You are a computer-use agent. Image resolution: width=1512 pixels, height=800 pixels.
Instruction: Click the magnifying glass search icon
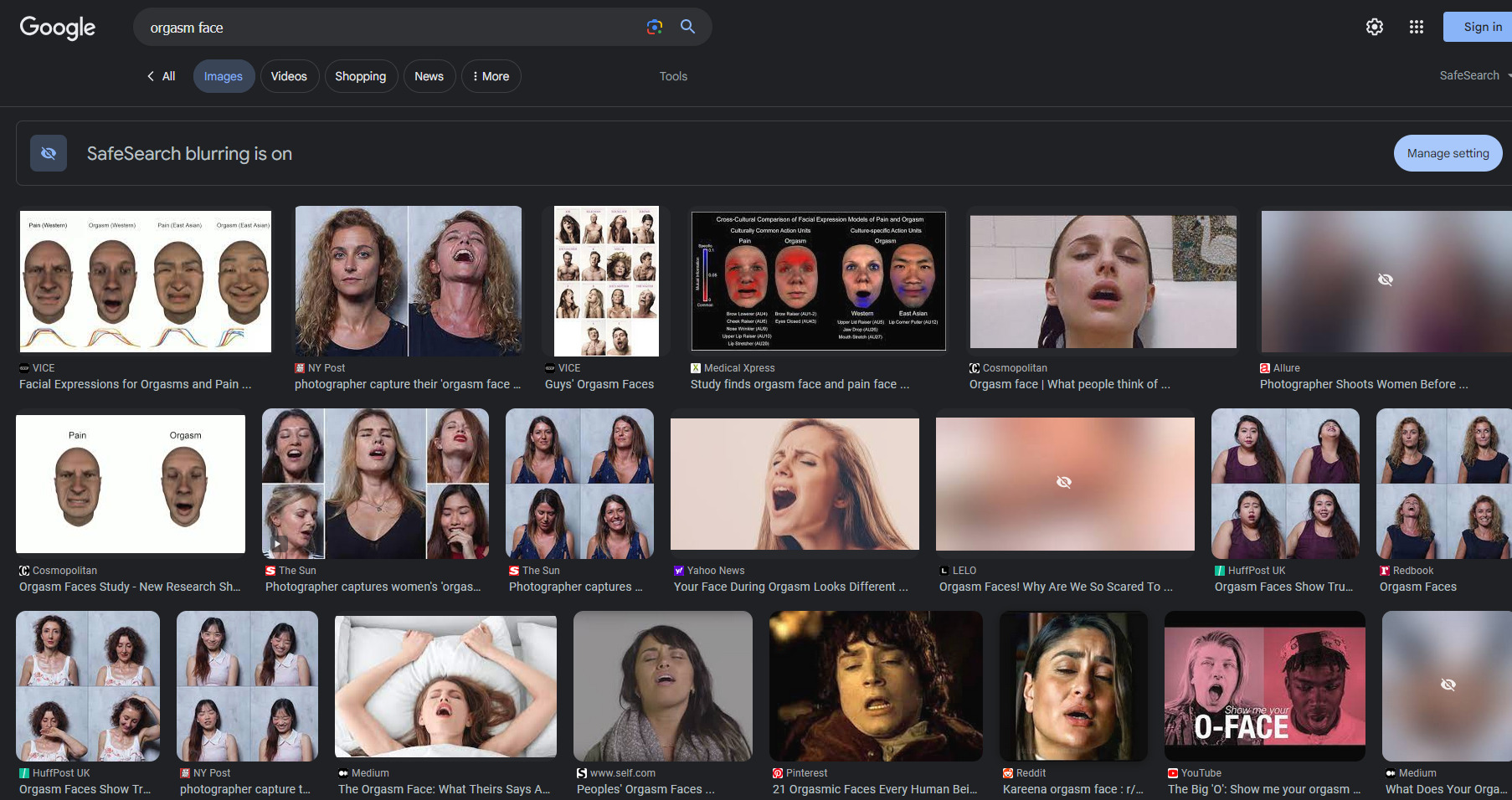click(687, 27)
